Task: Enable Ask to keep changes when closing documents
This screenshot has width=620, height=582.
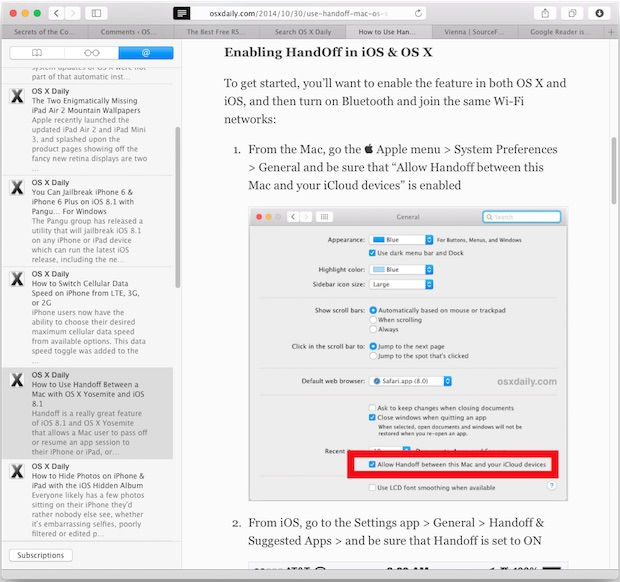Action: (372, 408)
